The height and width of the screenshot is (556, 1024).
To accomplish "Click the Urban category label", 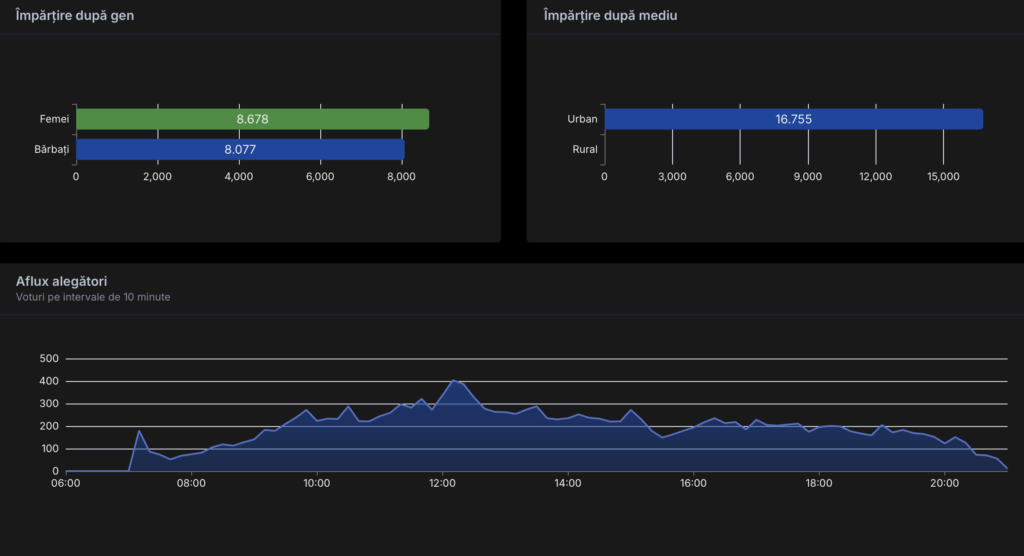I will tap(582, 119).
